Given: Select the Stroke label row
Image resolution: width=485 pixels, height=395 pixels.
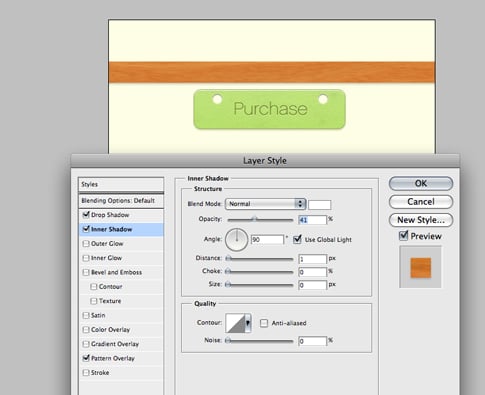Looking at the screenshot, I should (121, 373).
